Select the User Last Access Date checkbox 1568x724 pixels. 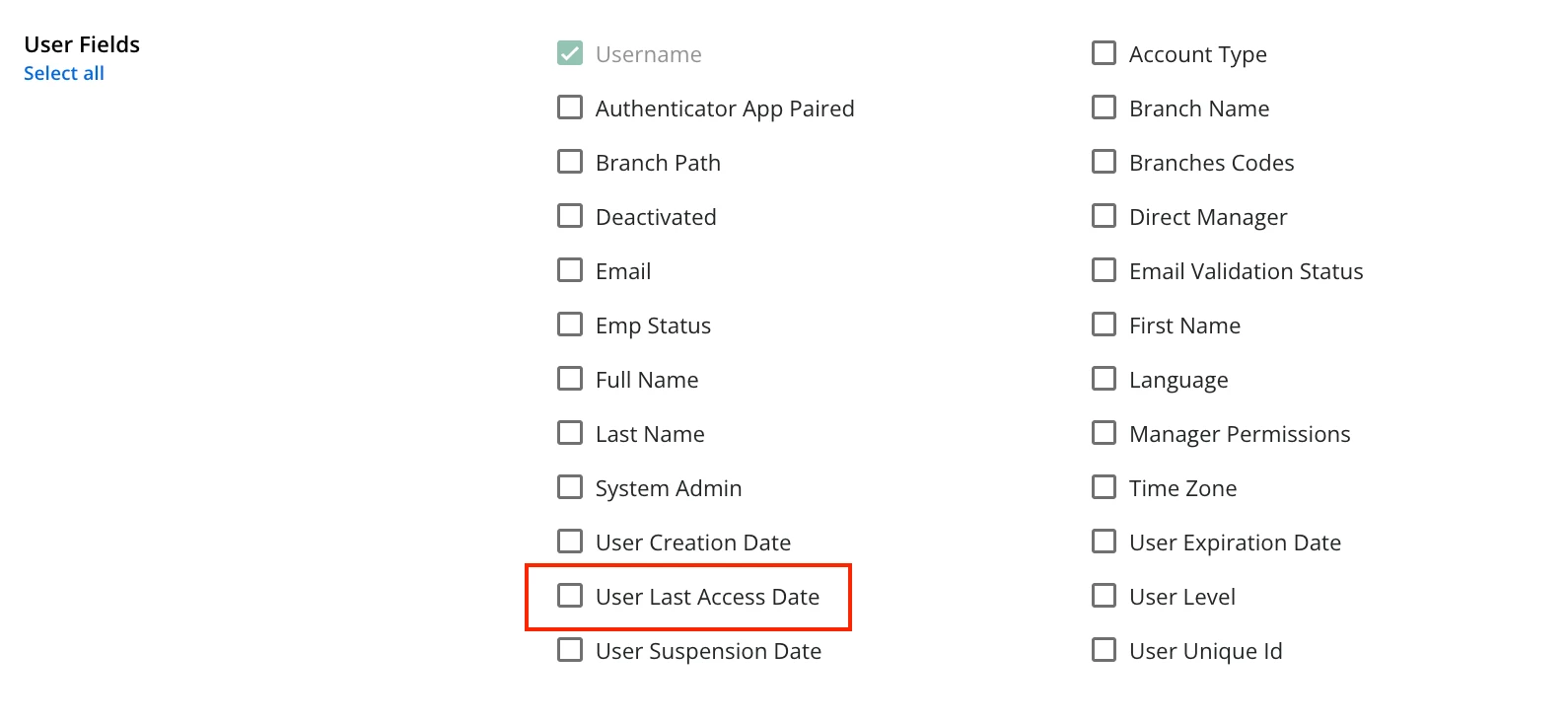570,596
